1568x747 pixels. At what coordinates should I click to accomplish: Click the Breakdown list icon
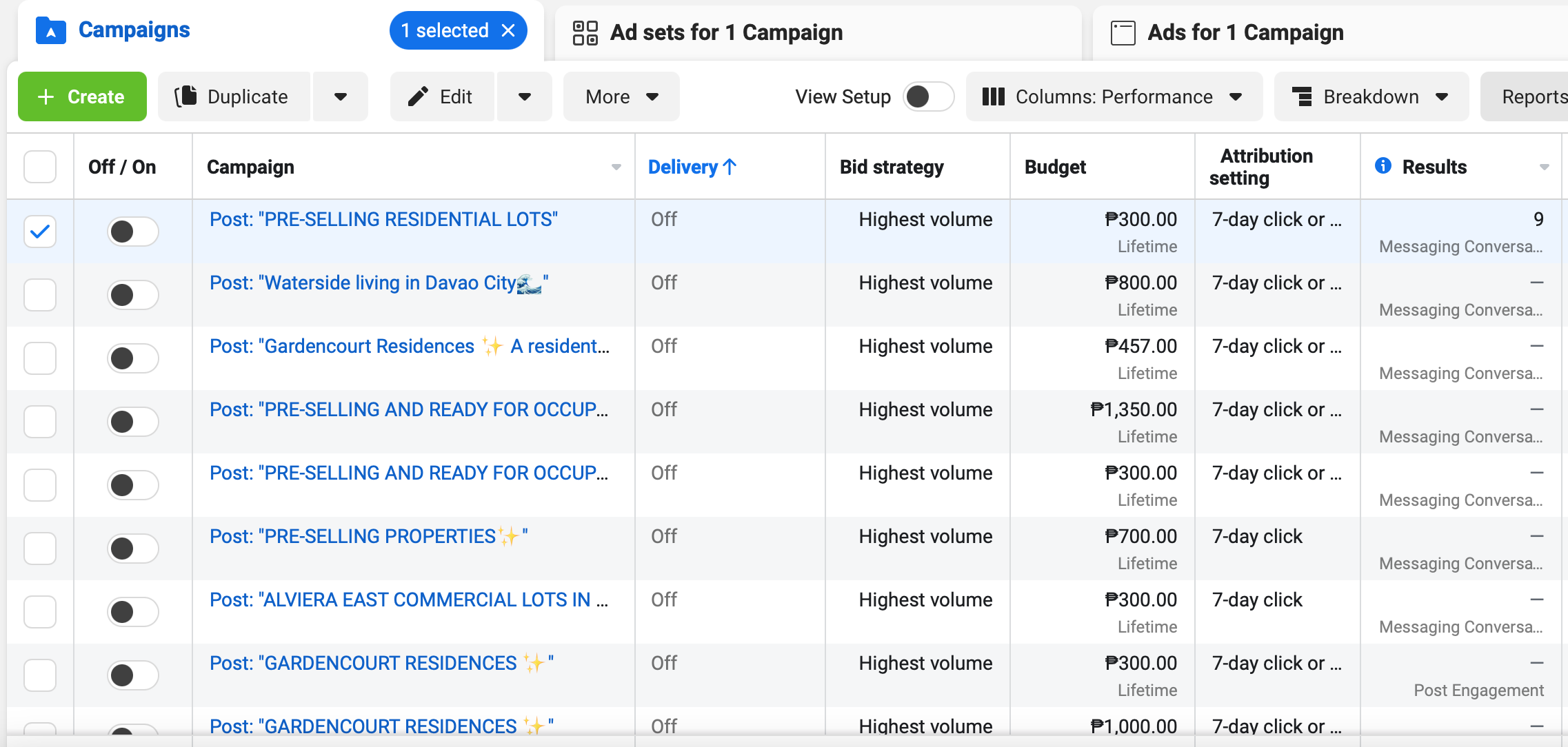click(x=1301, y=96)
